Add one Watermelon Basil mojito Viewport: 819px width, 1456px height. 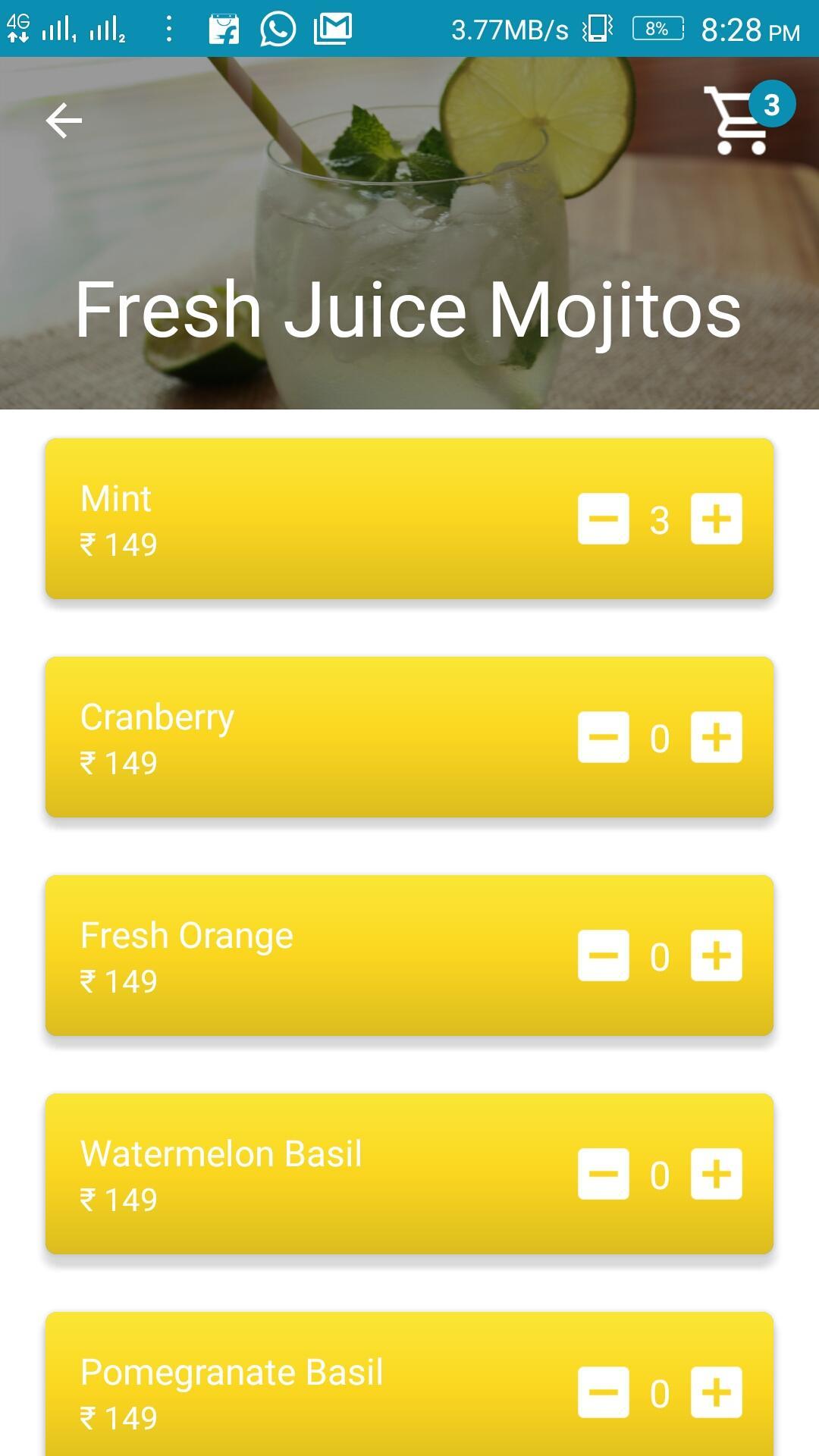(x=716, y=1175)
